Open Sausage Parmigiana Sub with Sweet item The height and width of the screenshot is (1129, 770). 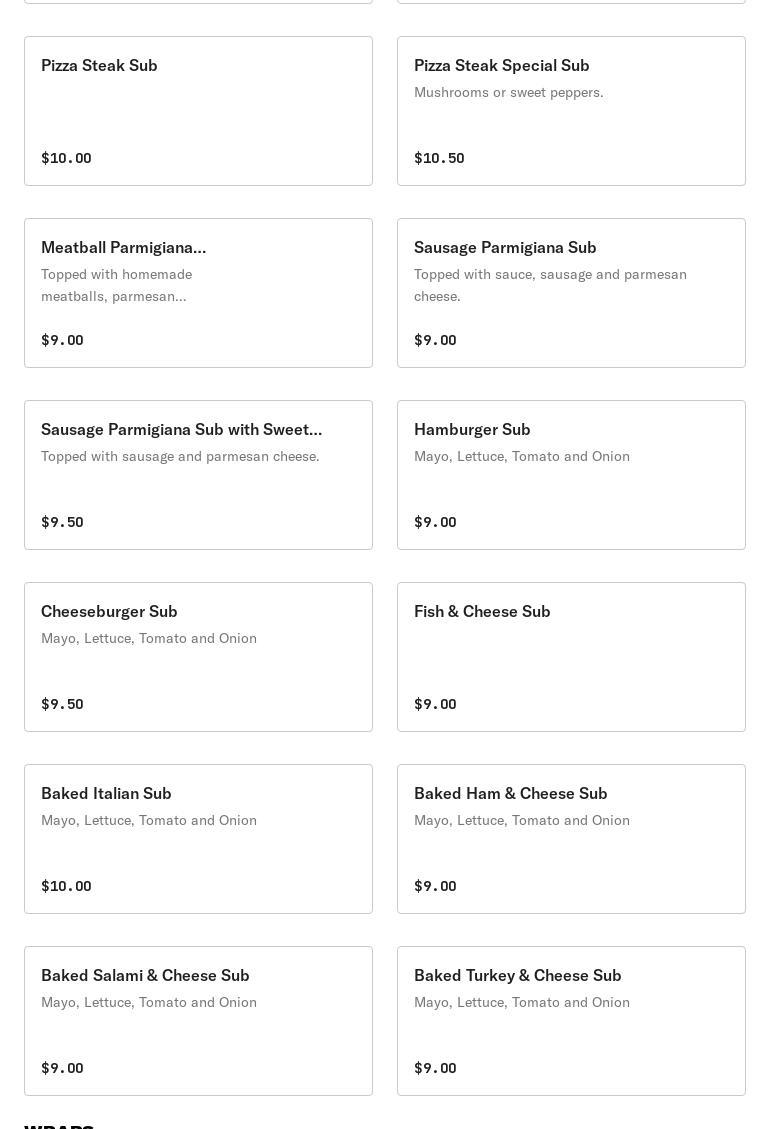[198, 475]
